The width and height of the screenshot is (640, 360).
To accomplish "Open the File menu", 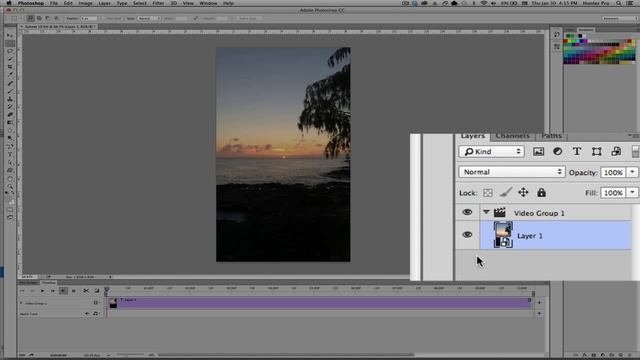I will click(x=53, y=3).
